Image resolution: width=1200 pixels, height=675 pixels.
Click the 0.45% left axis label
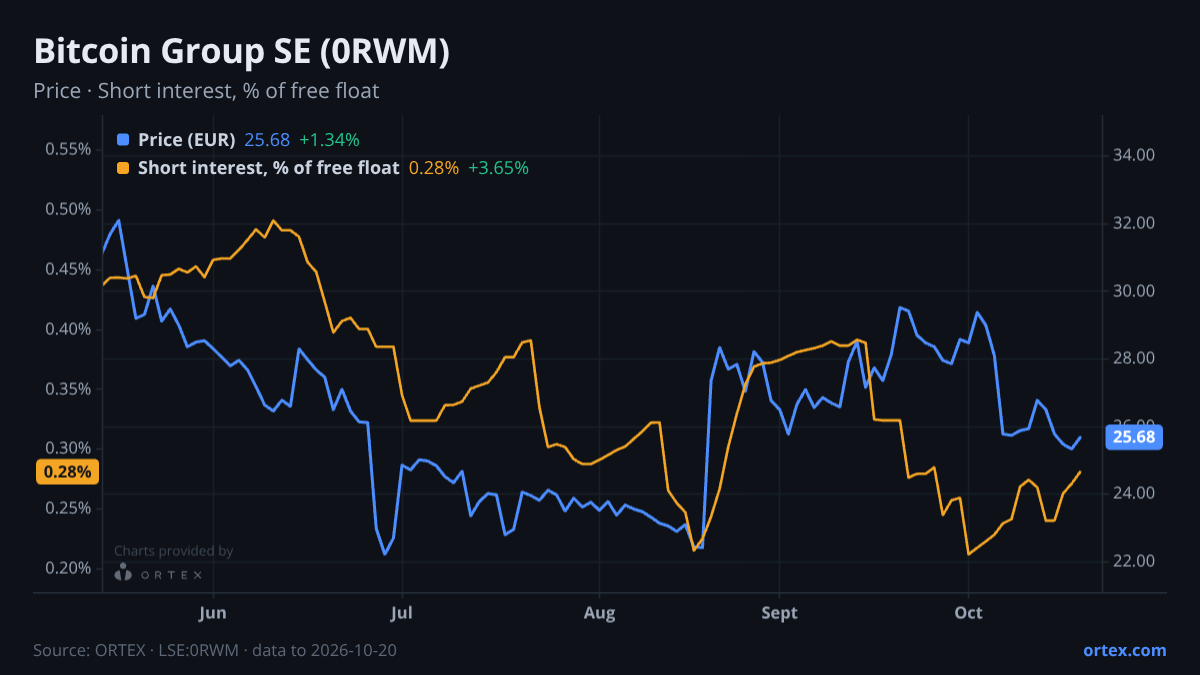(x=68, y=269)
